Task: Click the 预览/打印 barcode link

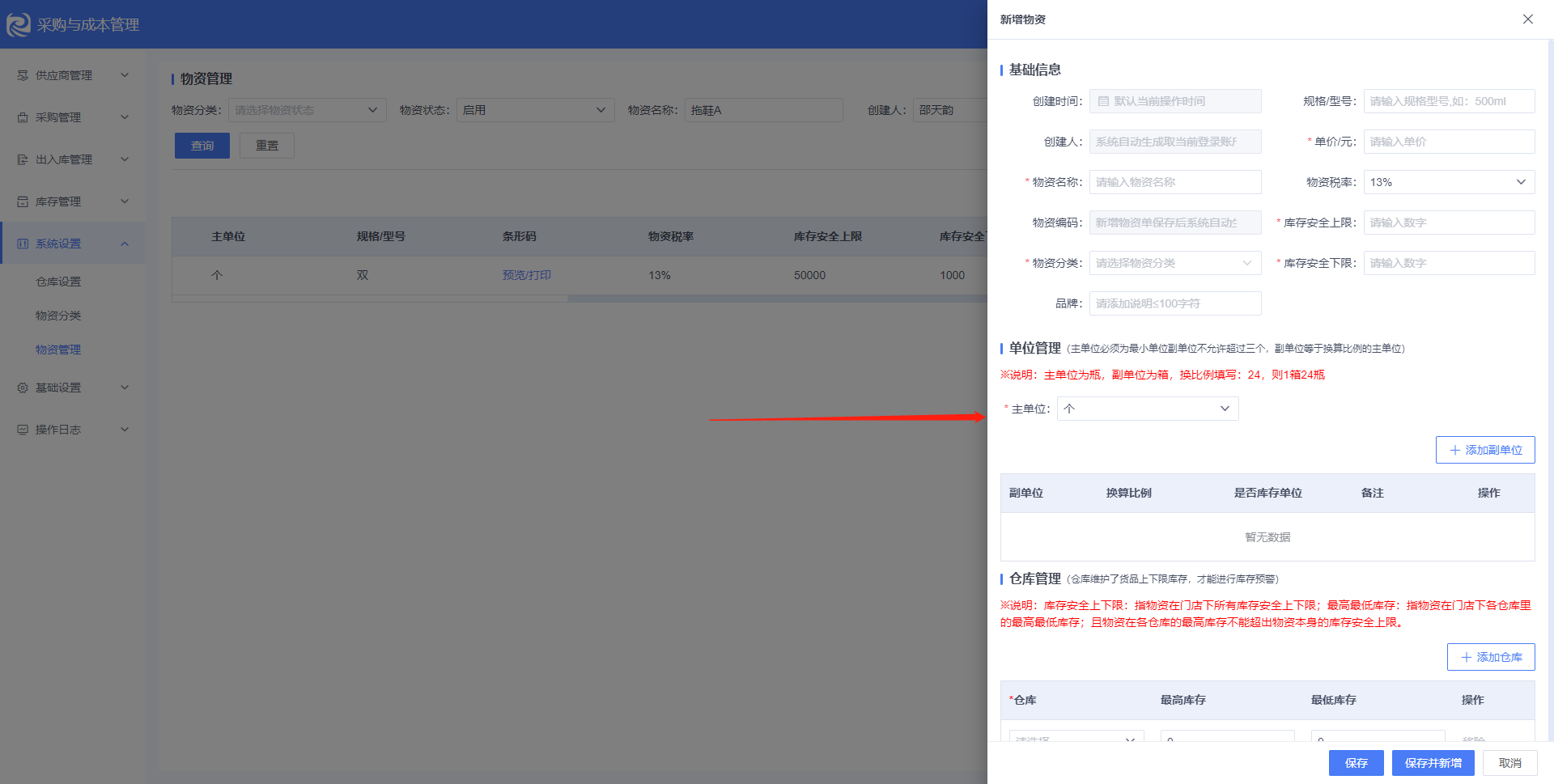Action: (x=527, y=275)
